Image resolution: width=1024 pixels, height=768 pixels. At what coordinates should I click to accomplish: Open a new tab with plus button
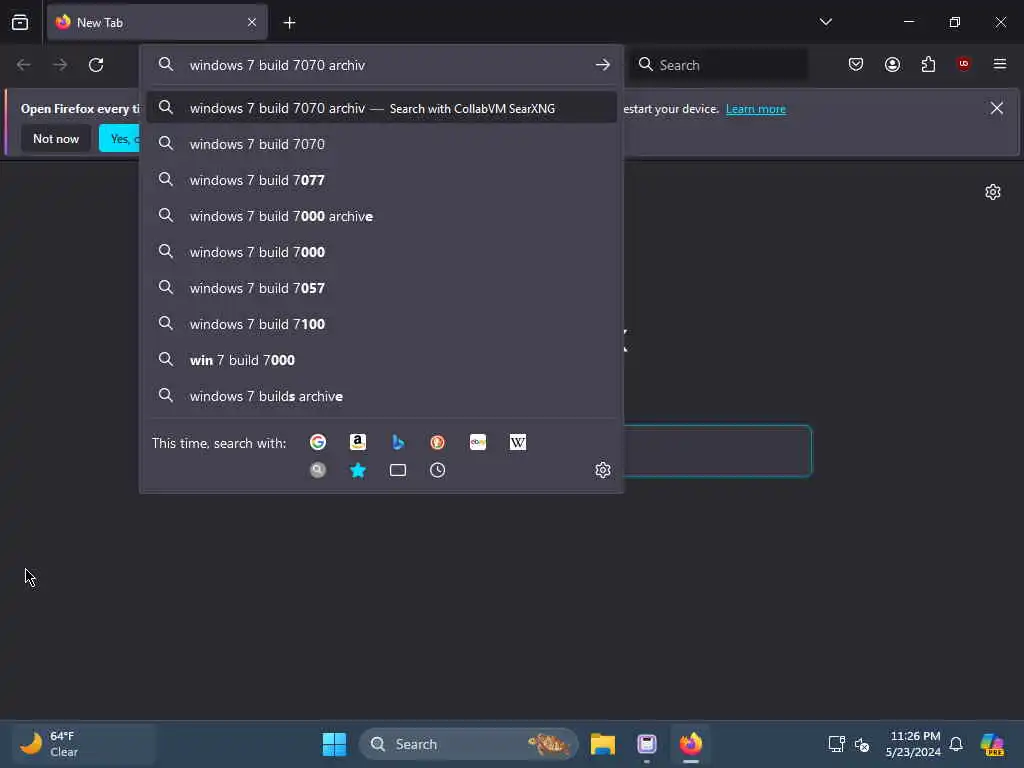point(289,23)
